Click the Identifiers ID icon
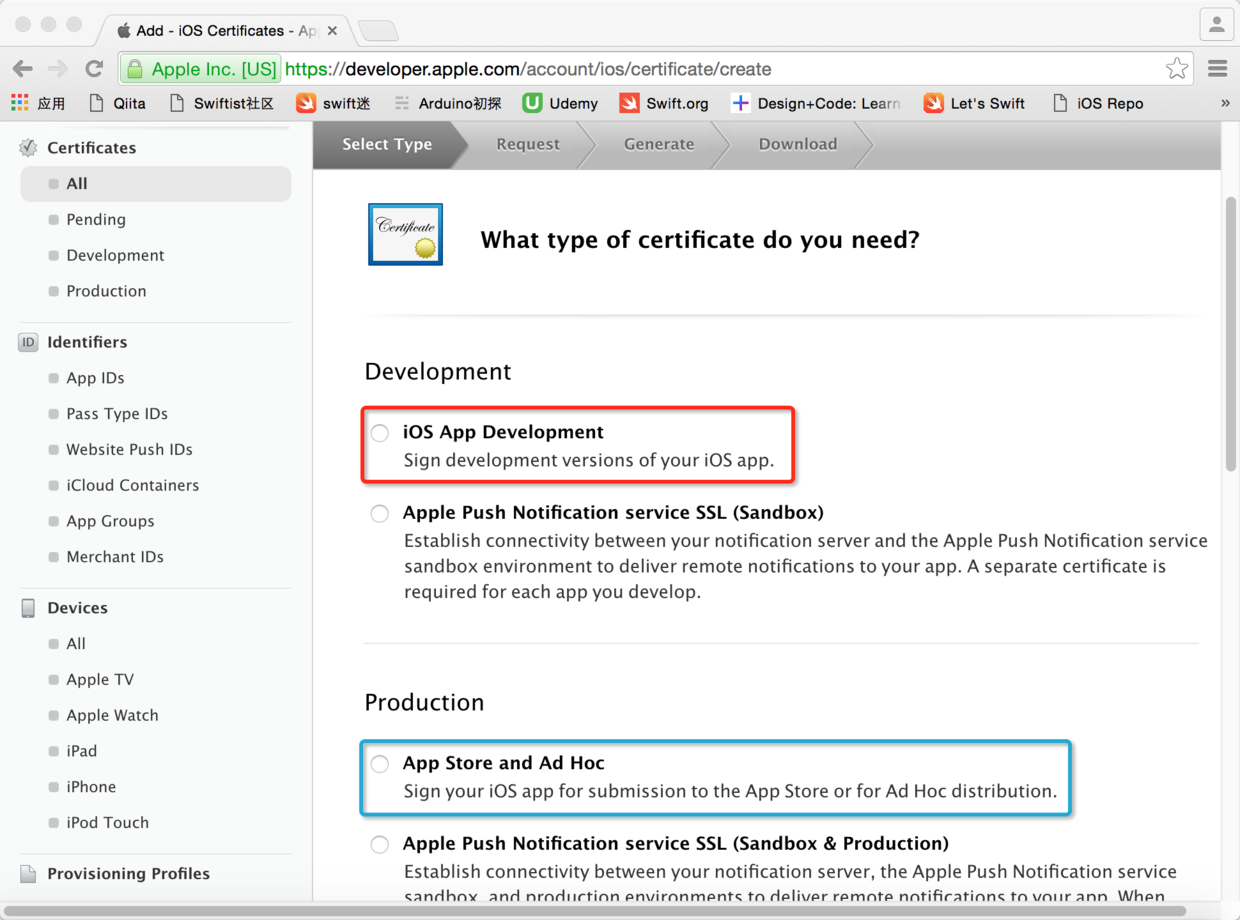Viewport: 1240px width, 920px height. click(28, 342)
